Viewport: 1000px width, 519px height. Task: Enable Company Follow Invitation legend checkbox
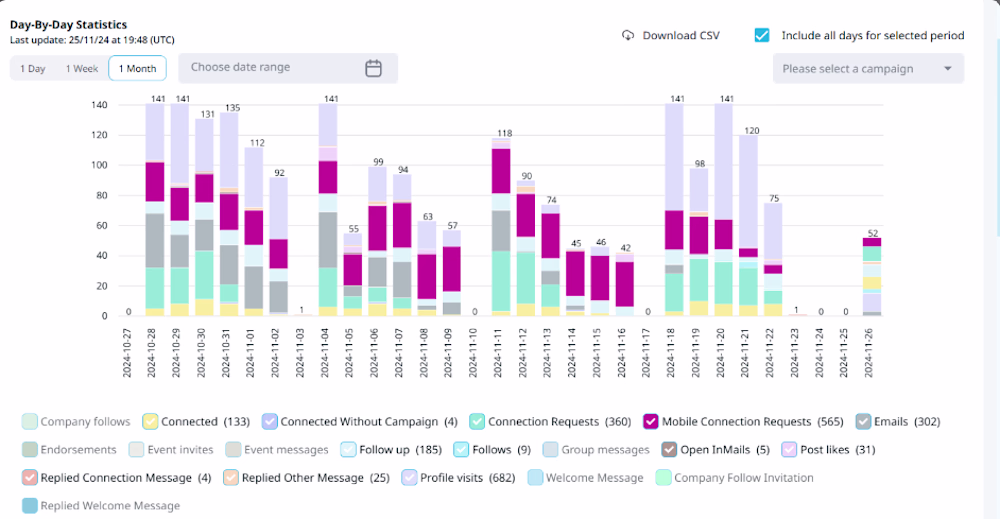[663, 478]
